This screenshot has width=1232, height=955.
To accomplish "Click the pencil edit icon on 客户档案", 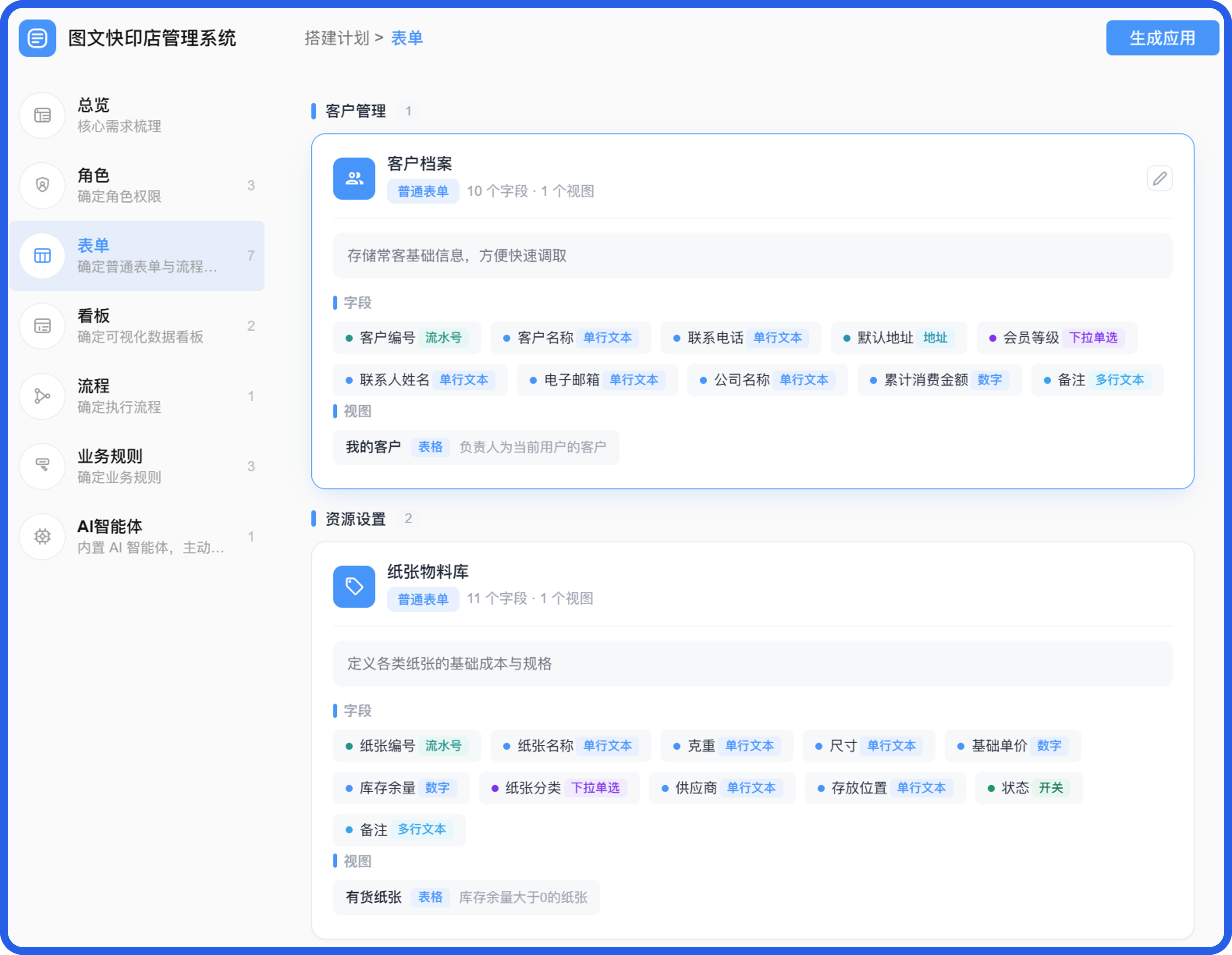I will coord(1159,178).
